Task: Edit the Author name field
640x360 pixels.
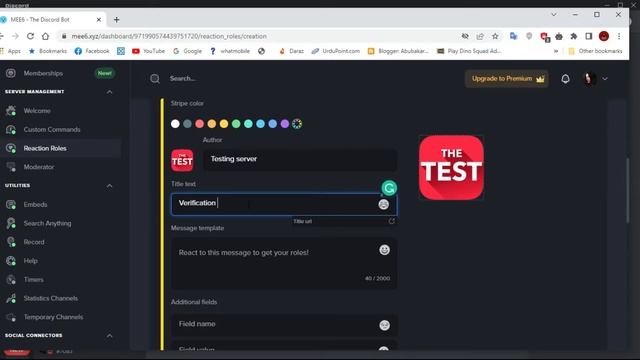Action: [300, 159]
